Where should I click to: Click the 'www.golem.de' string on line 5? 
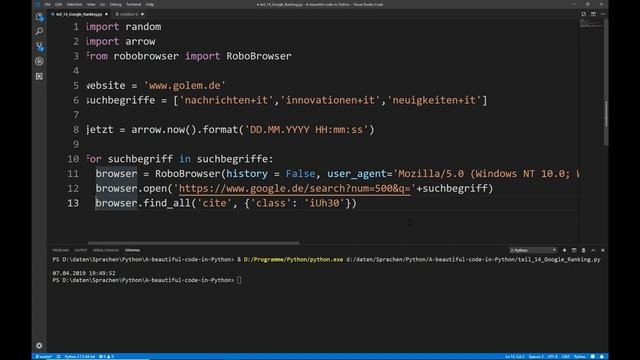coord(184,86)
